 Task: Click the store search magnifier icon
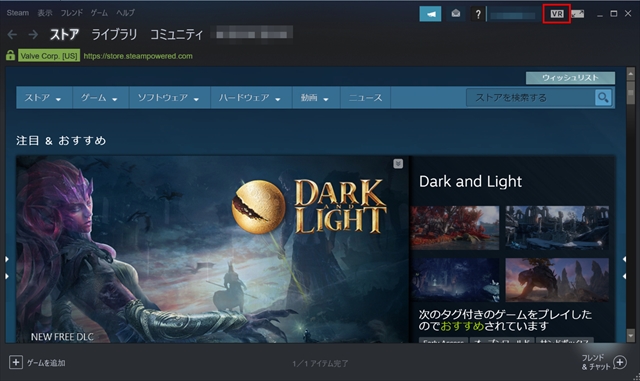[603, 98]
